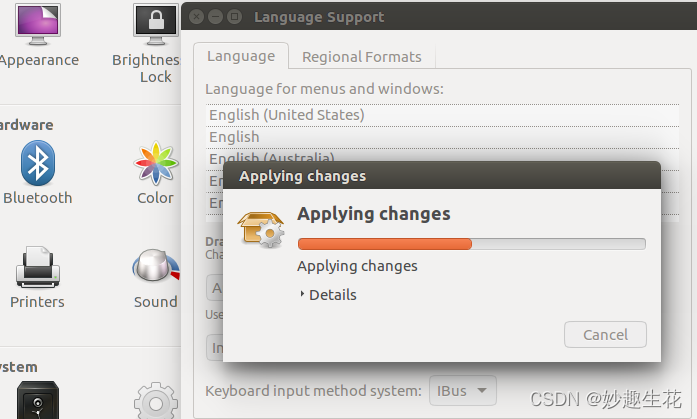Open the Sound settings icon
This screenshot has width=697, height=419.
click(x=155, y=268)
